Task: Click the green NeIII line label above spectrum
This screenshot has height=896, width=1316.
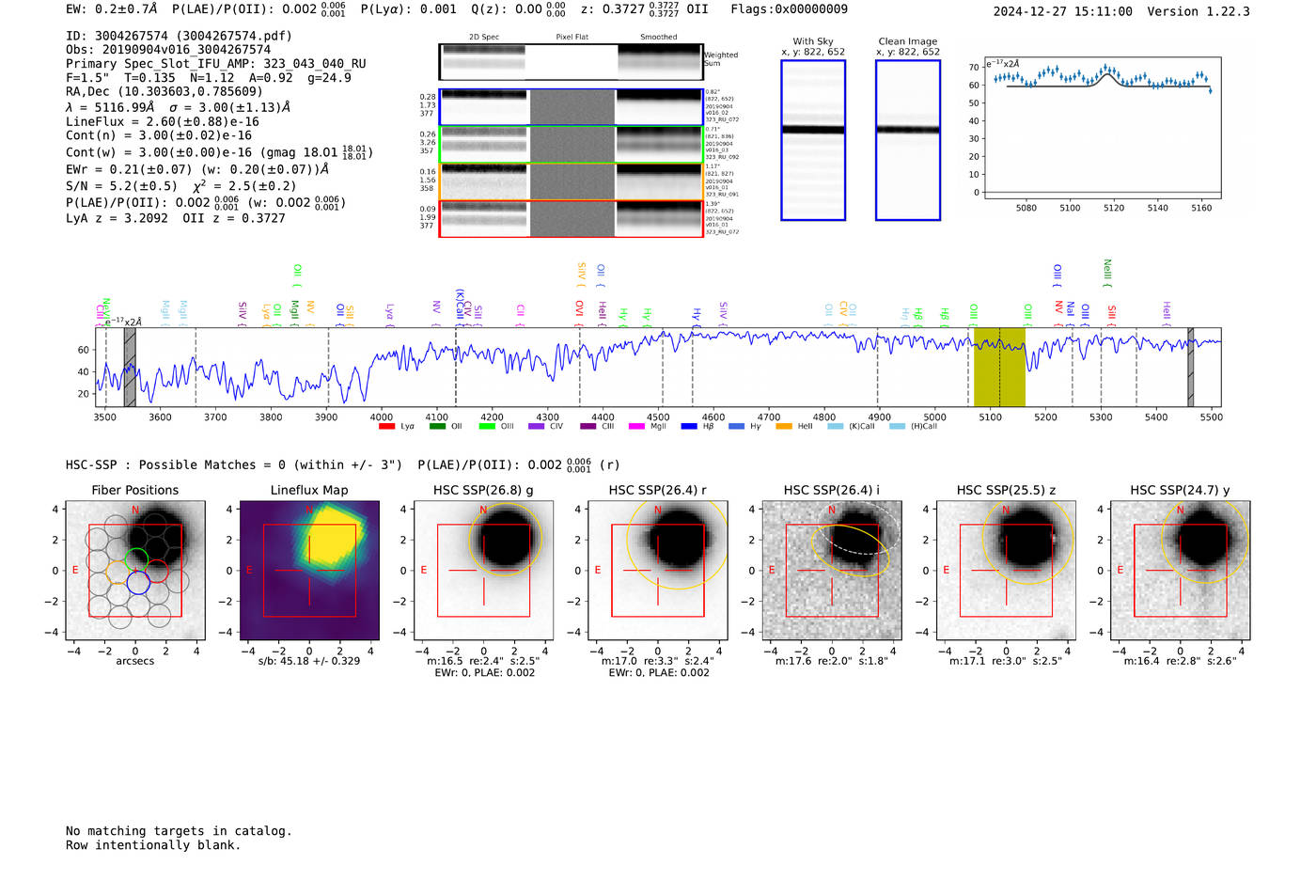Action: click(1107, 273)
